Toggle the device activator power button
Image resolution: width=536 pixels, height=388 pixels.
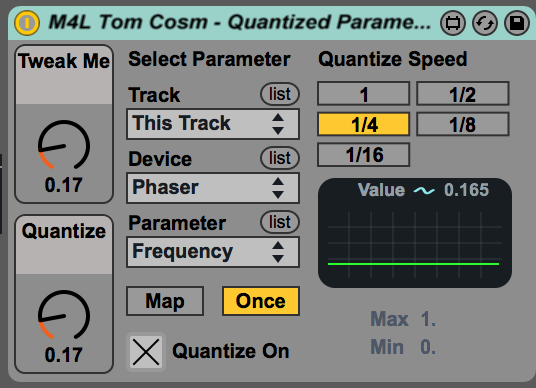point(27,23)
